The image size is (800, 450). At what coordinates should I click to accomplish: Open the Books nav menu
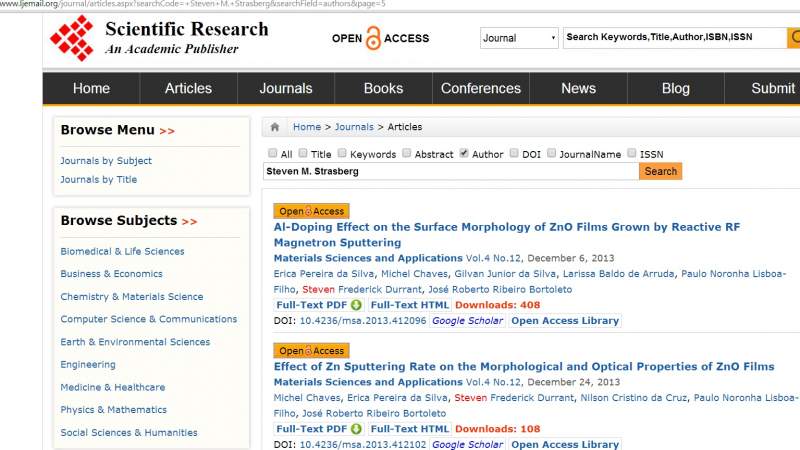(x=383, y=88)
